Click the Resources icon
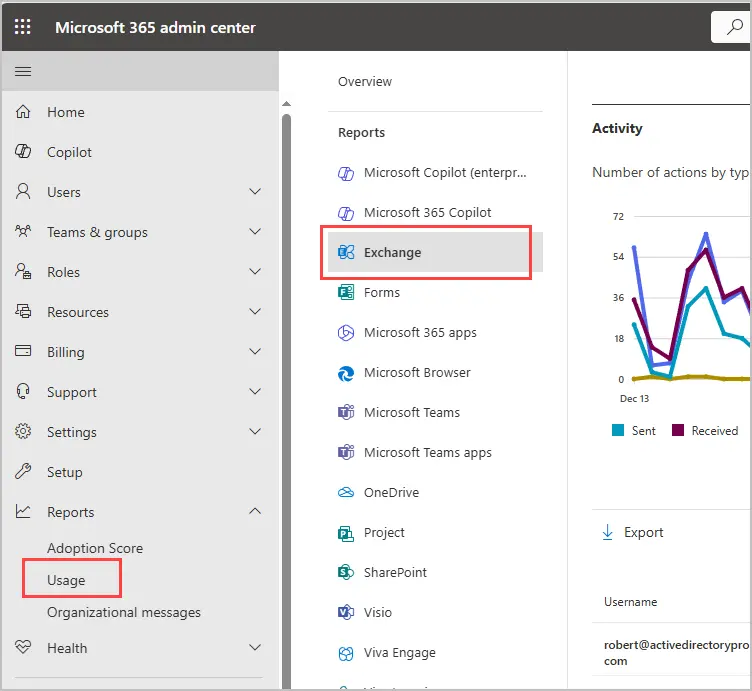This screenshot has width=752, height=691. tap(23, 311)
